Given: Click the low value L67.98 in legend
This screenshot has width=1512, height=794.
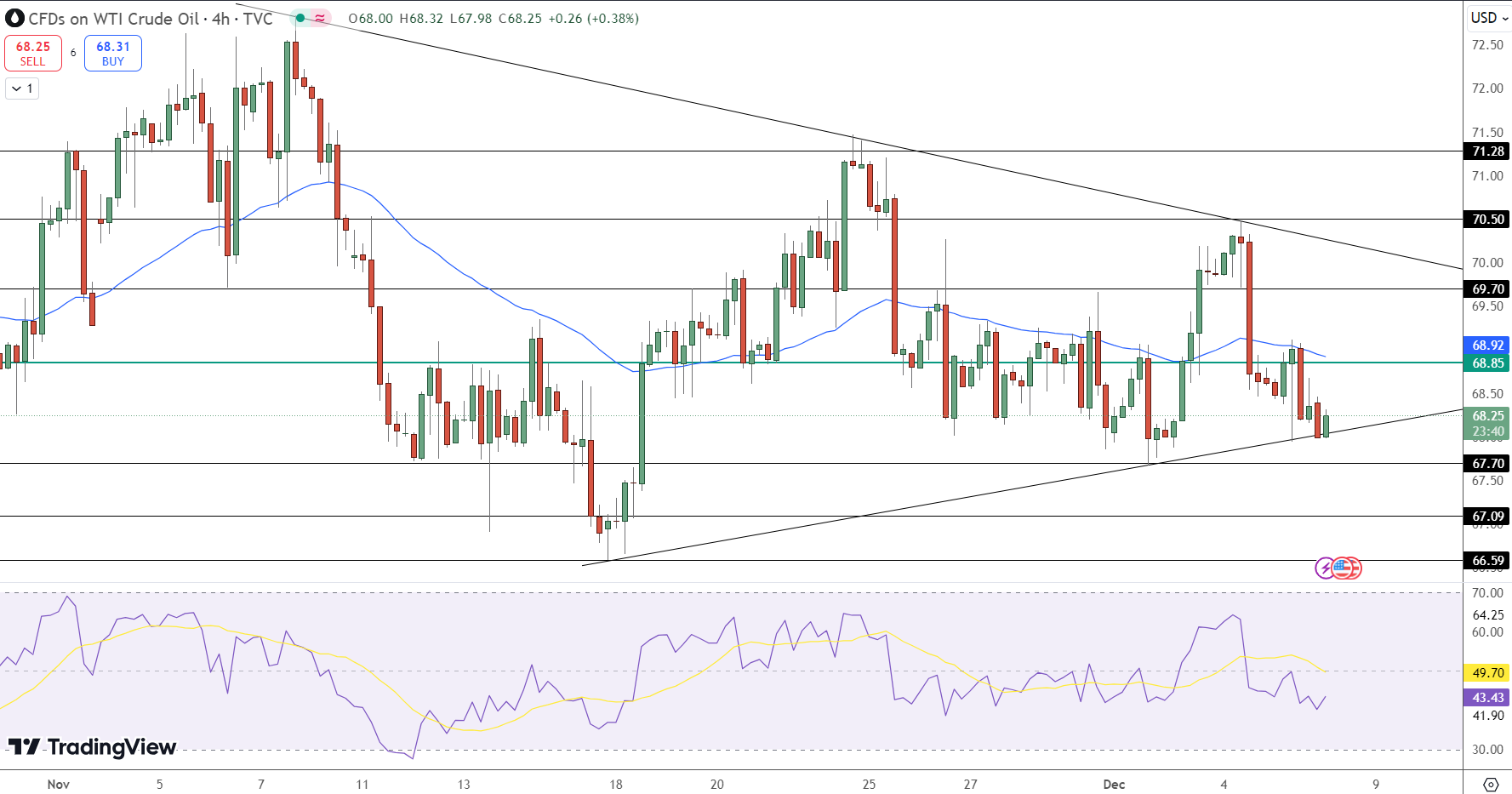Looking at the screenshot, I should click(x=471, y=19).
